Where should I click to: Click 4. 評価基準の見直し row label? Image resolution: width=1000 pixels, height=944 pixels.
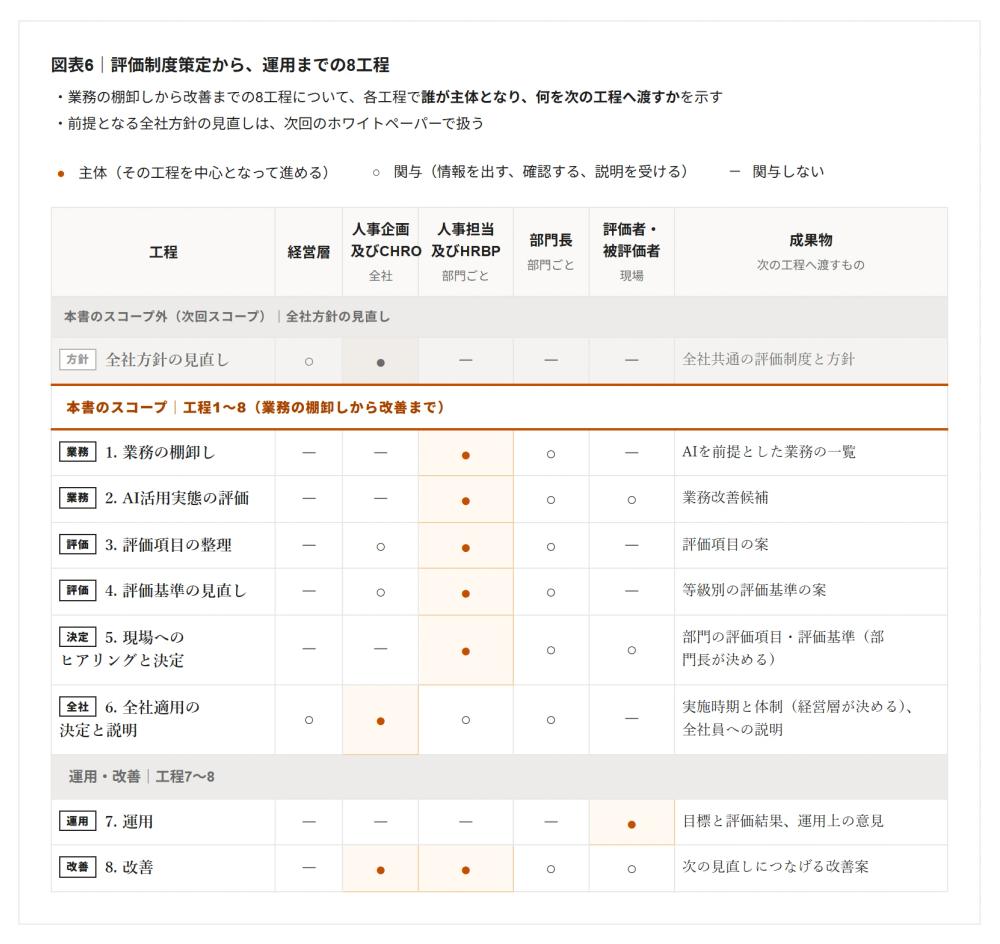175,591
